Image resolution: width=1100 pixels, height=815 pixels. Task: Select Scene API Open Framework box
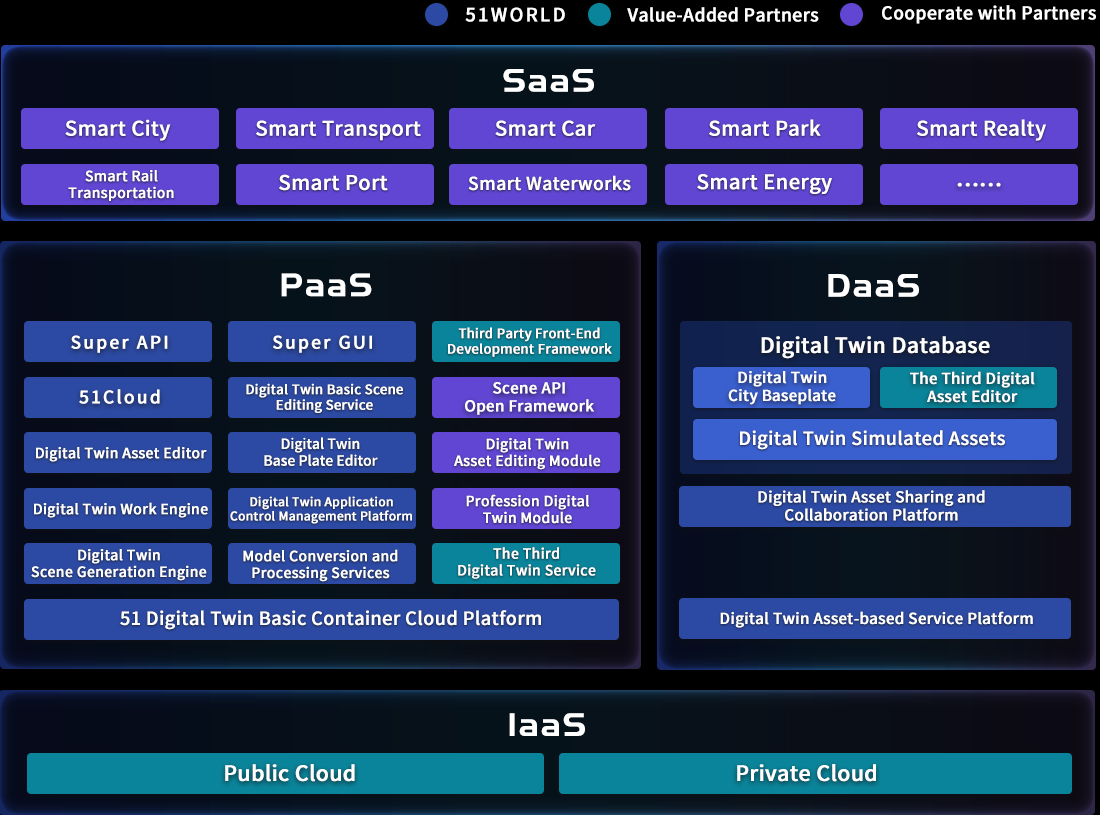(x=526, y=397)
